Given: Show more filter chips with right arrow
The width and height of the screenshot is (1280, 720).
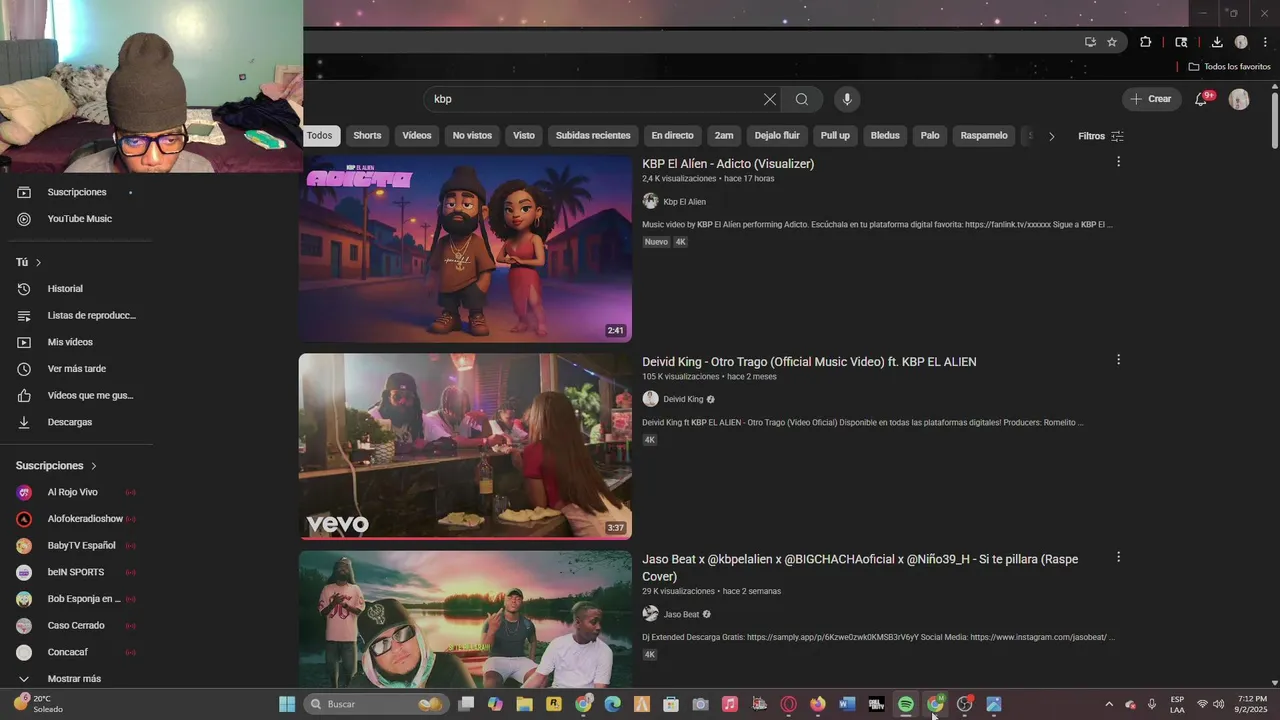Looking at the screenshot, I should pos(1051,136).
